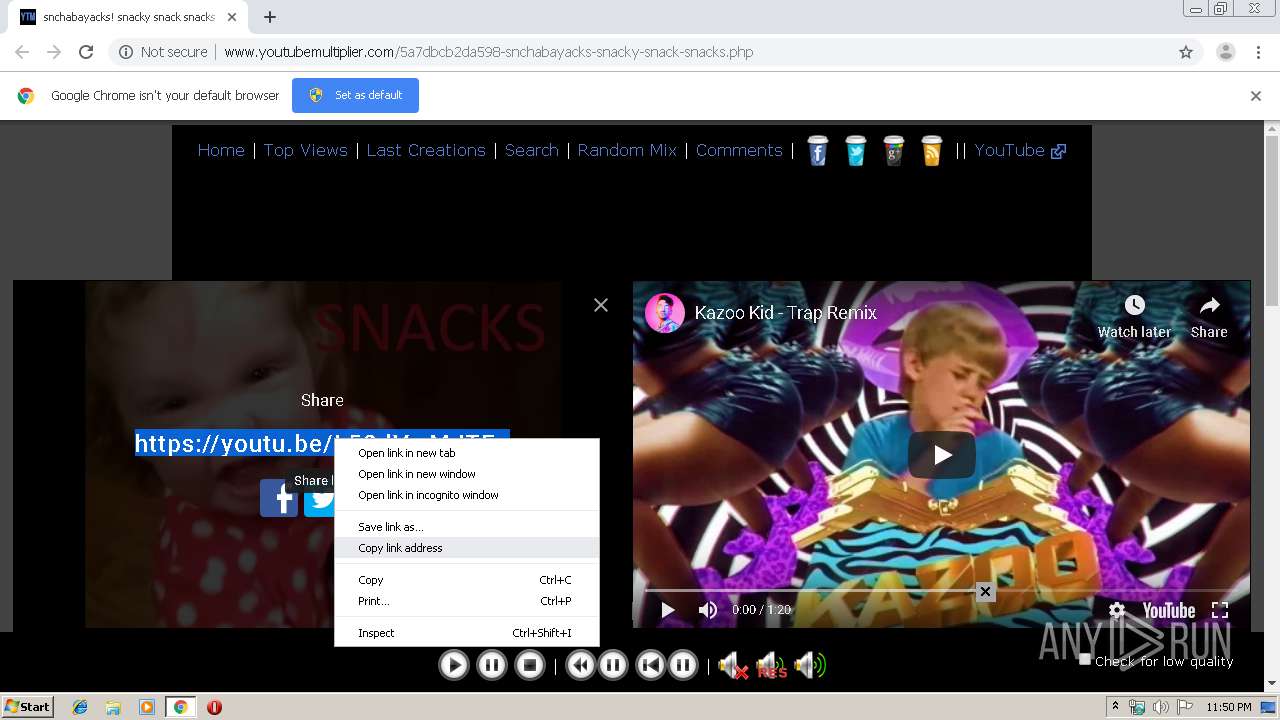This screenshot has height=720, width=1280.
Task: Choose Open link in new window
Action: (x=466, y=474)
